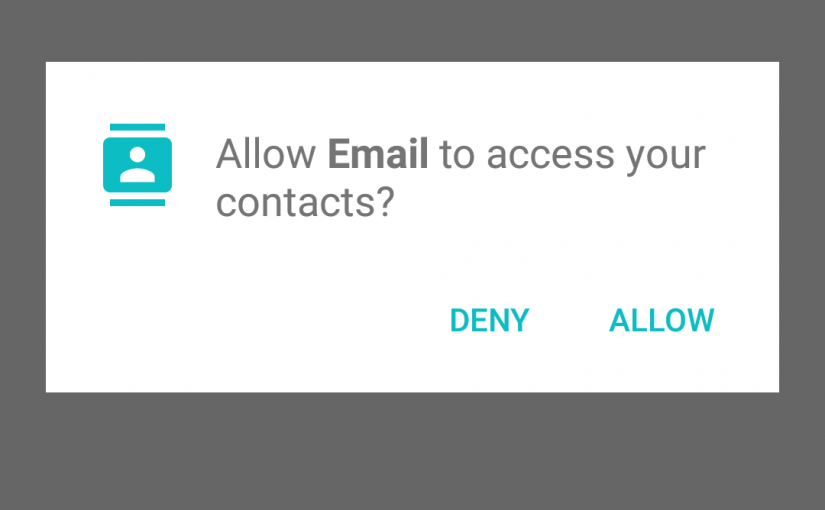Image resolution: width=825 pixels, height=510 pixels.
Task: Click the dimmed background below the dialog
Action: point(412,451)
